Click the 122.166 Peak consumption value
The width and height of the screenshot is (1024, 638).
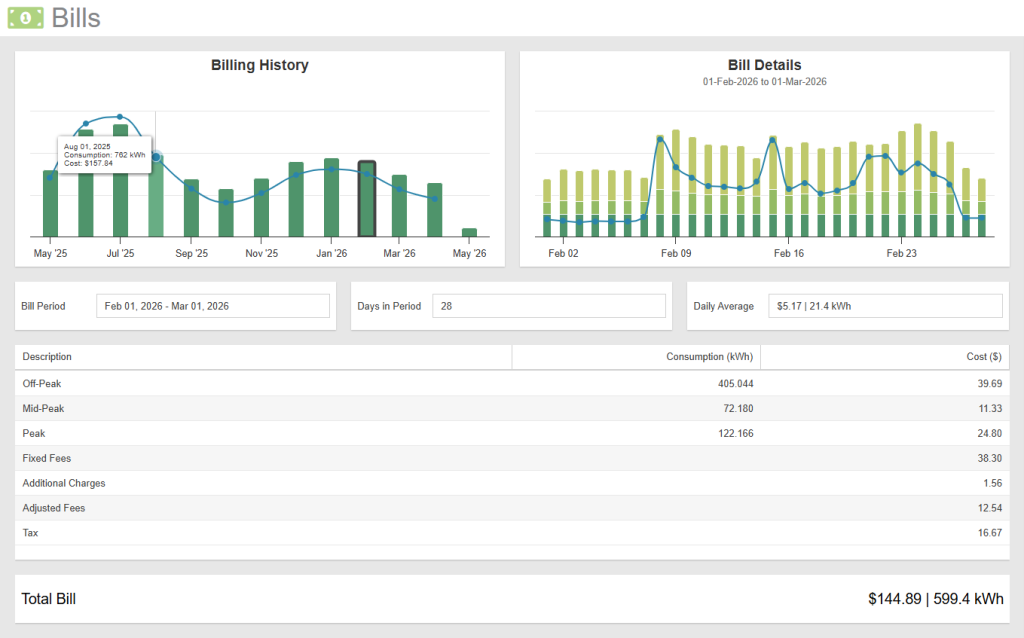735,433
